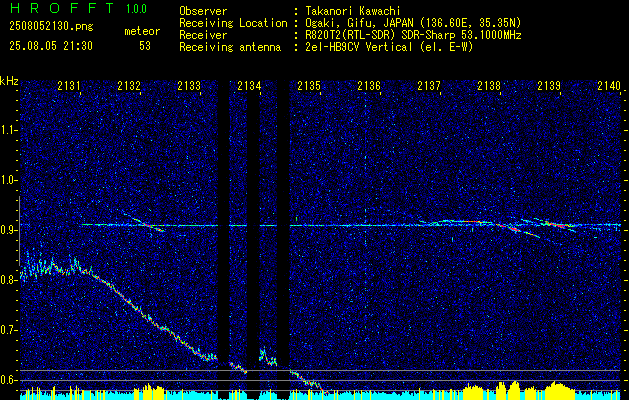
Task: Click the version number 1.0.0
Action: click(136, 9)
